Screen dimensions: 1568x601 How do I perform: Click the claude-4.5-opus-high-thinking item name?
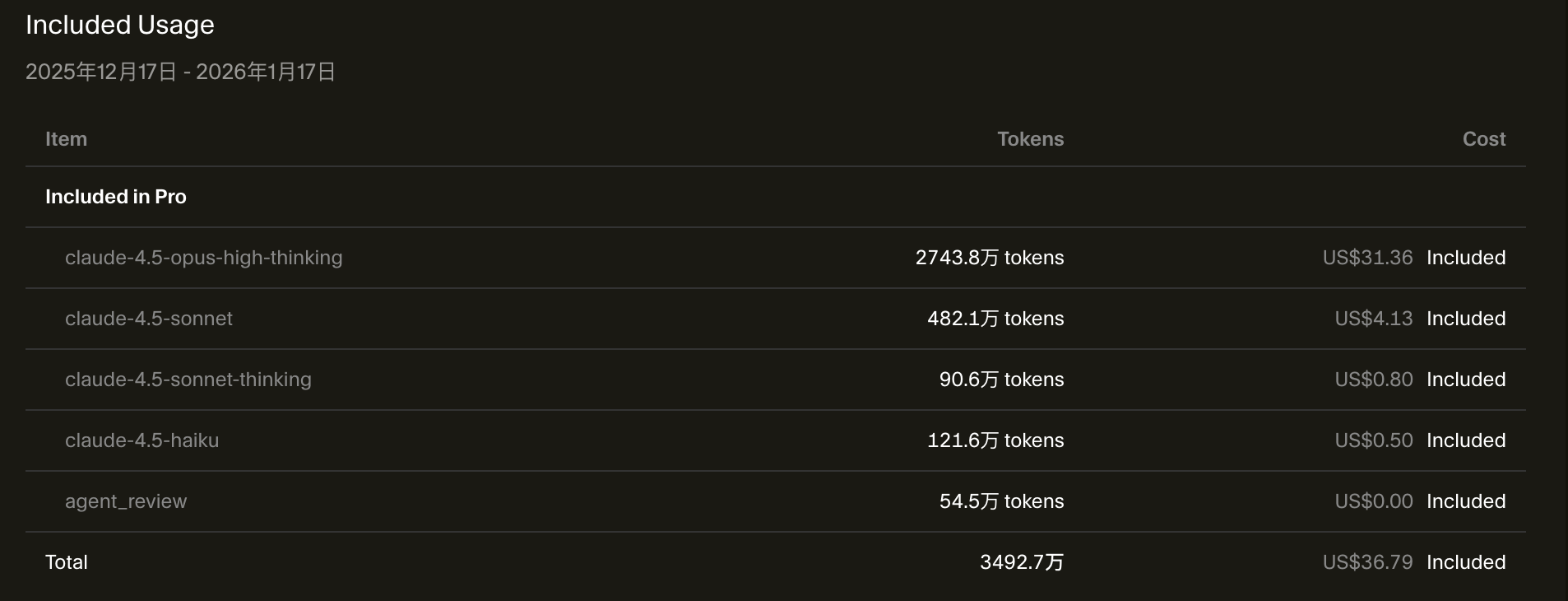(203, 258)
